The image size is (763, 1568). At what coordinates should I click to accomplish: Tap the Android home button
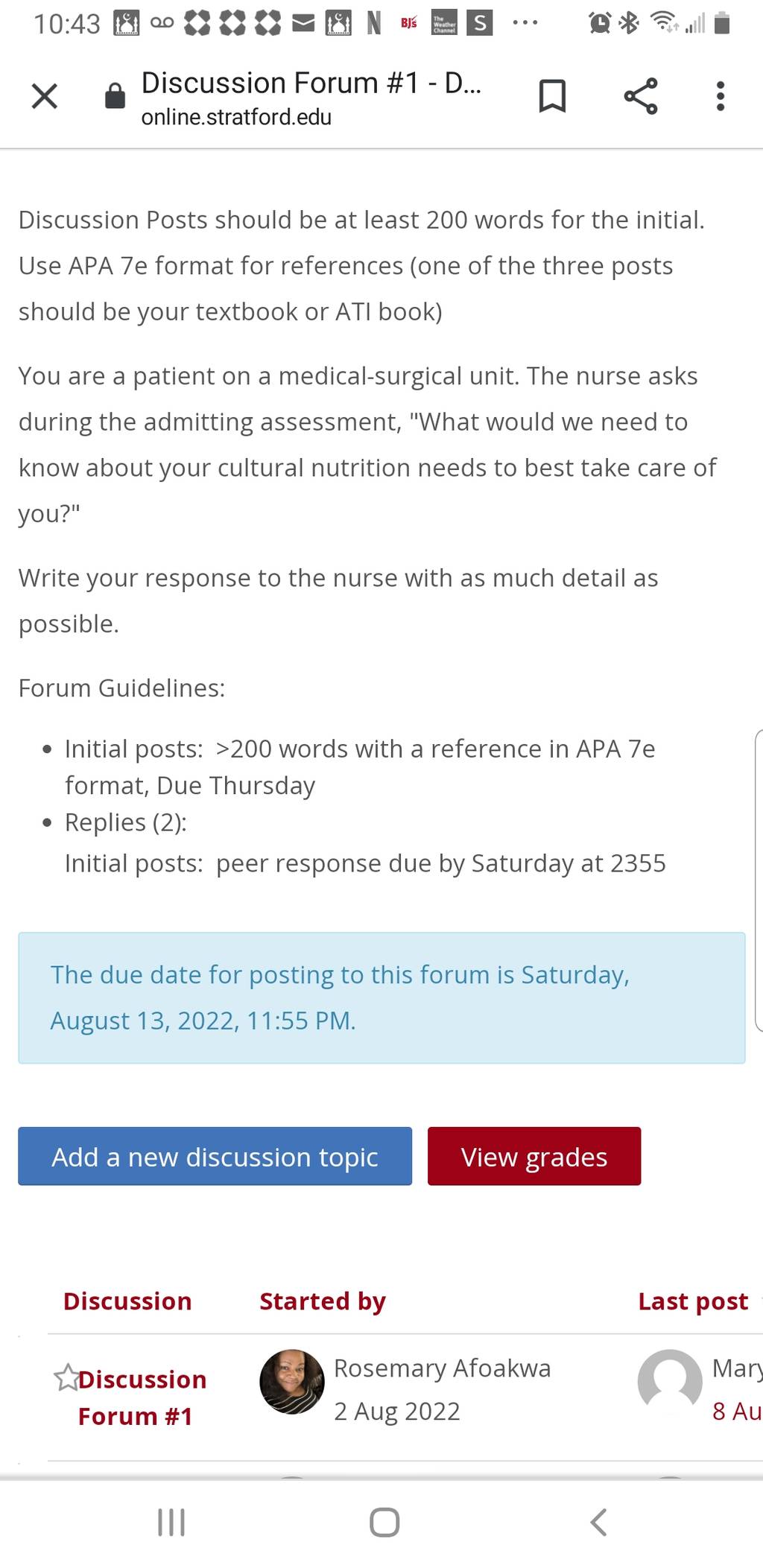coord(384,1523)
